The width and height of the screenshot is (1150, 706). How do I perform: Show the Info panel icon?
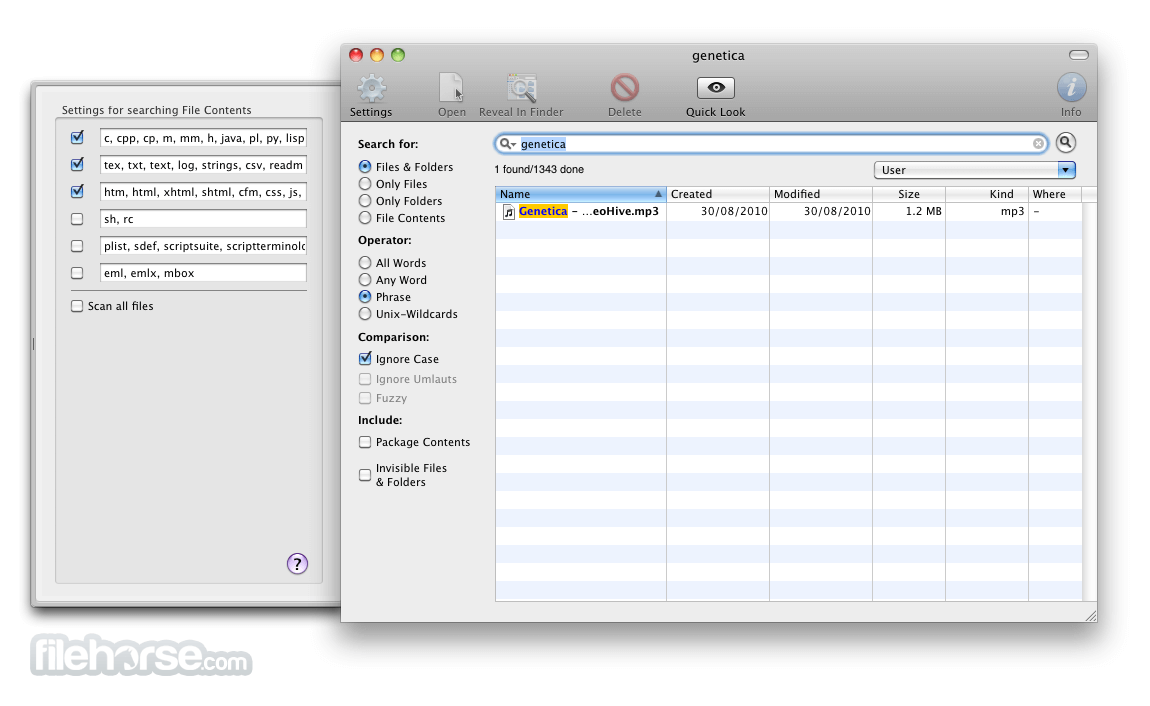1071,87
